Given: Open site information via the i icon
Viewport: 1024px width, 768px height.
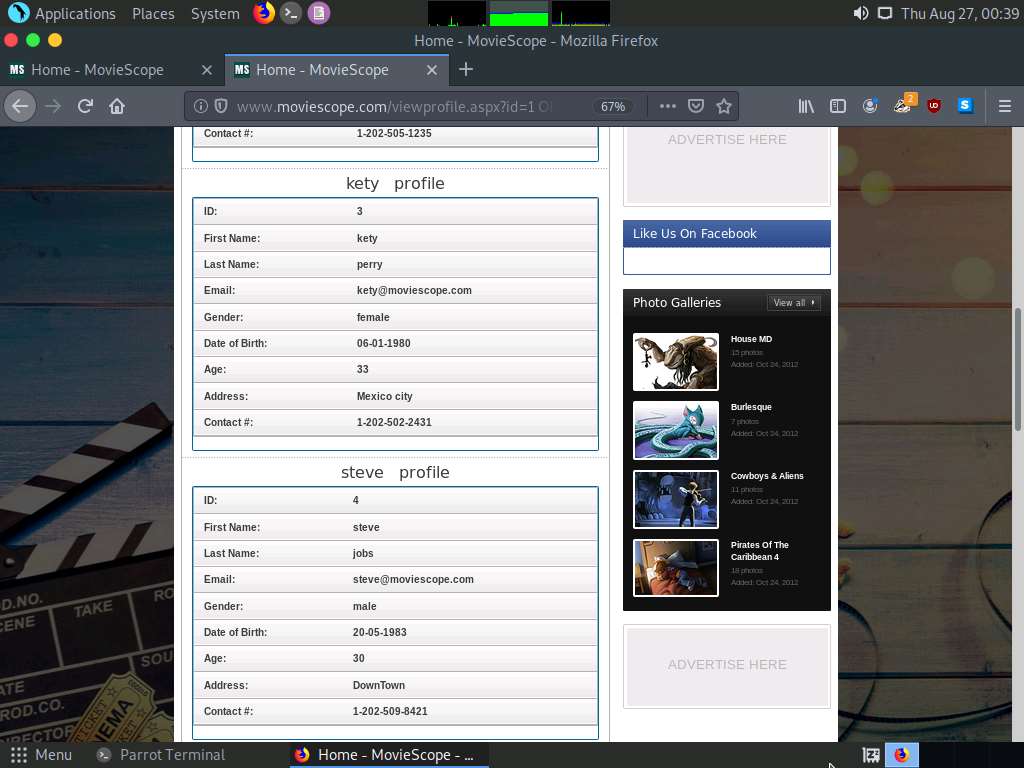Looking at the screenshot, I should point(200,106).
